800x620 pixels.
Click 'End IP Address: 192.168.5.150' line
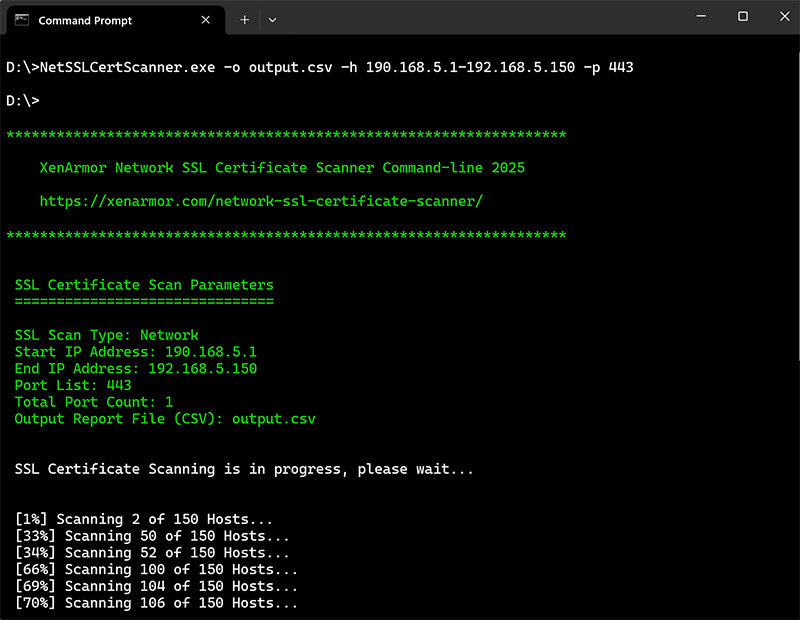coord(136,368)
